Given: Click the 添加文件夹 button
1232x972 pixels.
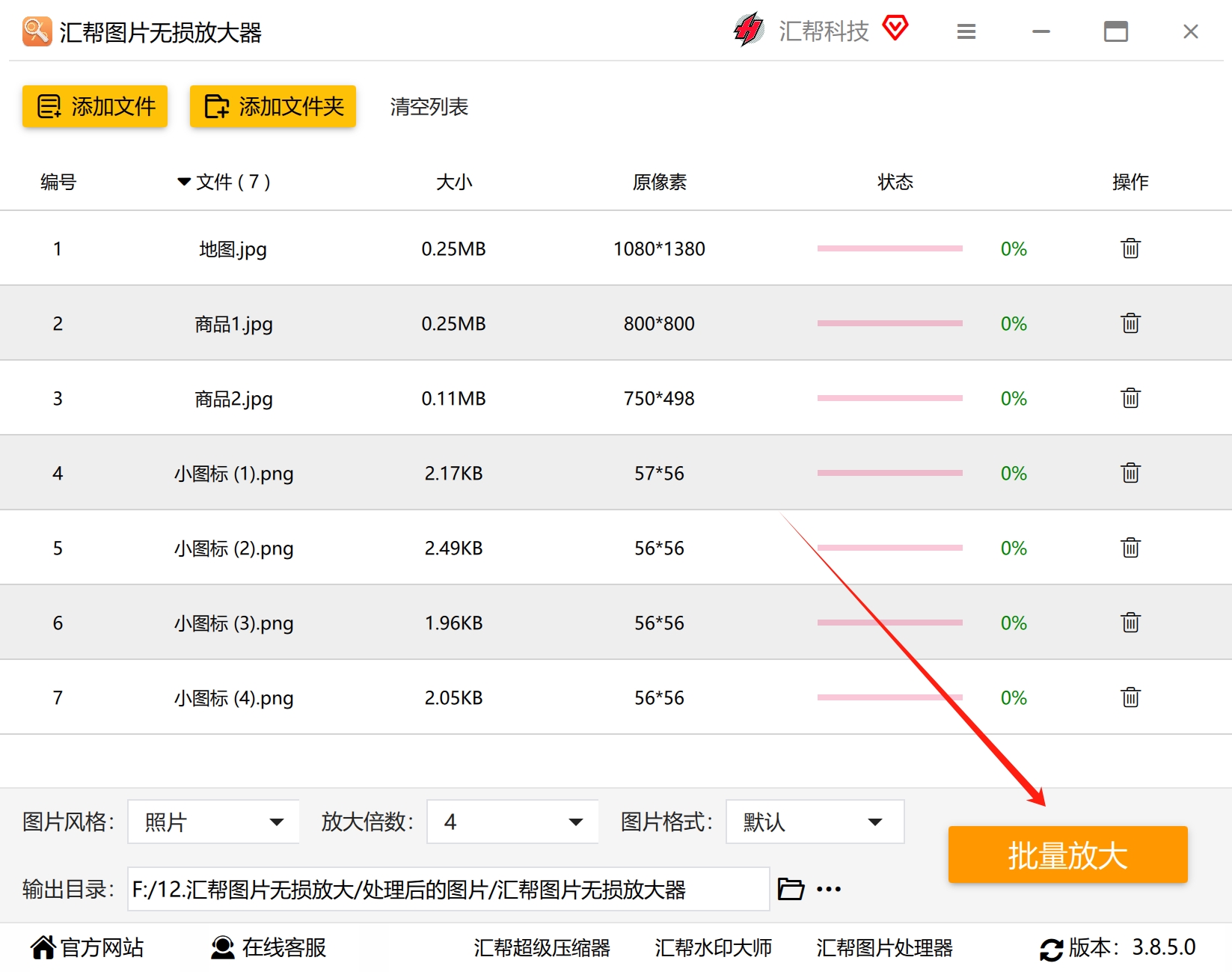Looking at the screenshot, I should coord(273,106).
